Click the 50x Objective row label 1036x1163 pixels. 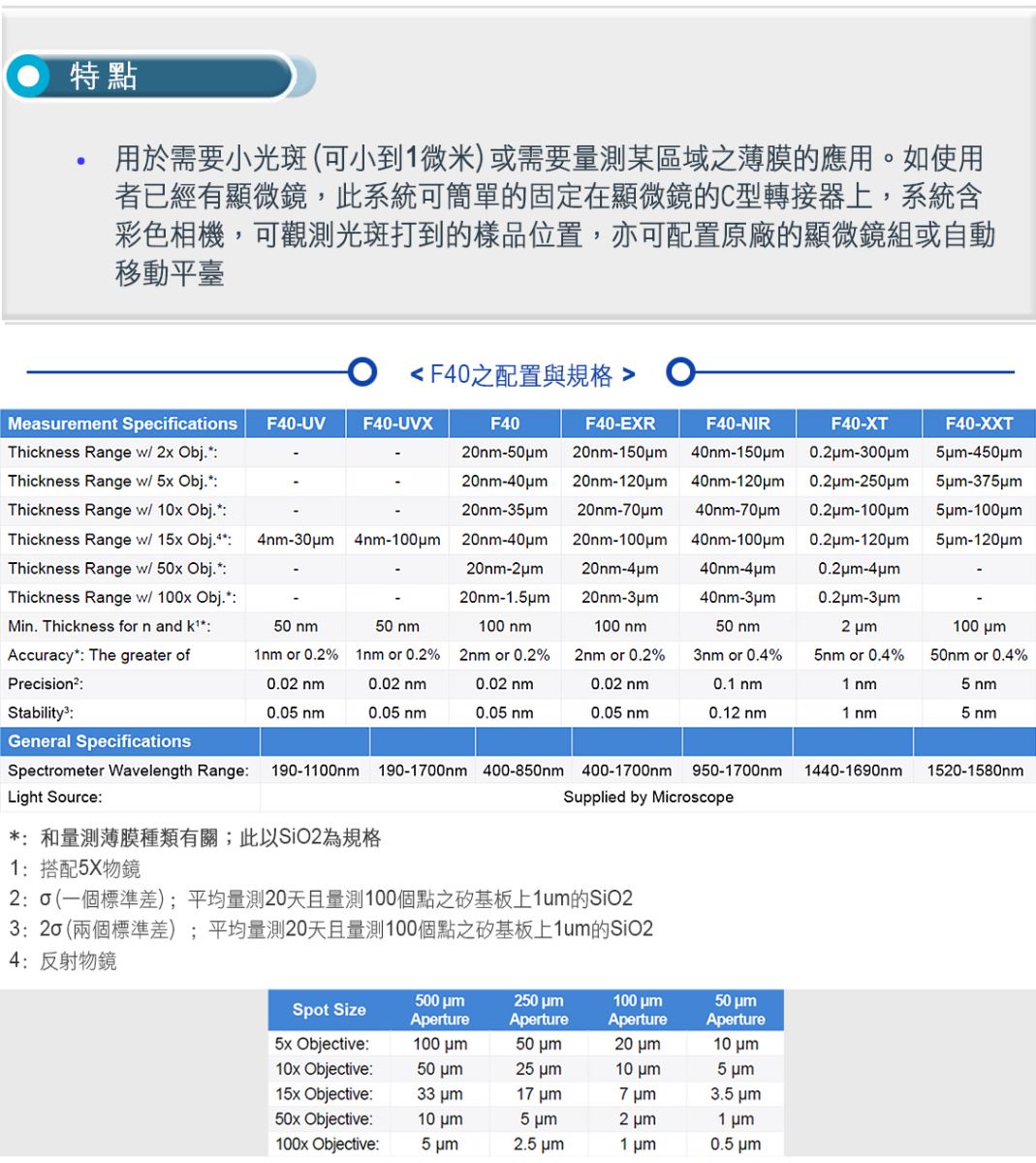[x=325, y=1119]
